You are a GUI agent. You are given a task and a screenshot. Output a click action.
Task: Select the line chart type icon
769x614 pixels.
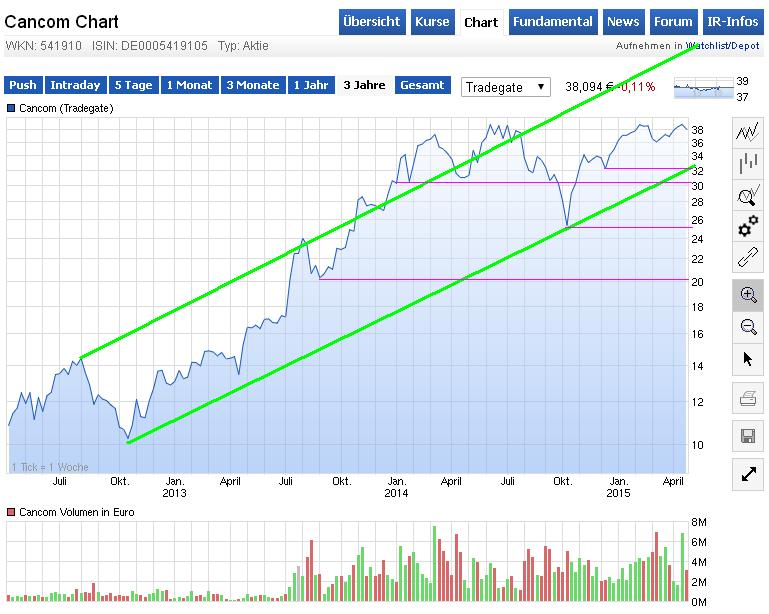[747, 132]
